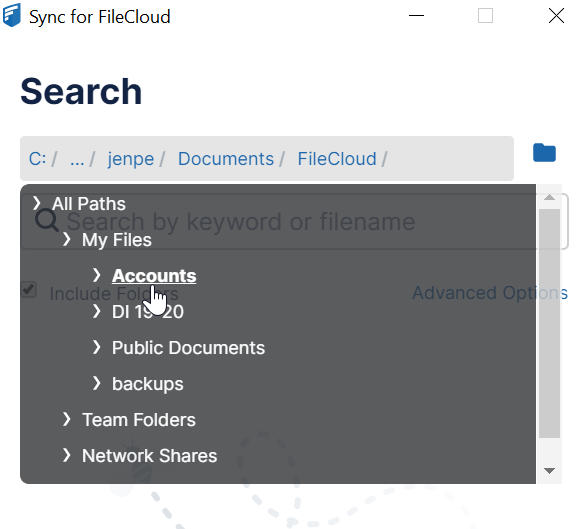Select Public Documents in the tree
This screenshot has width=584, height=529.
188,348
